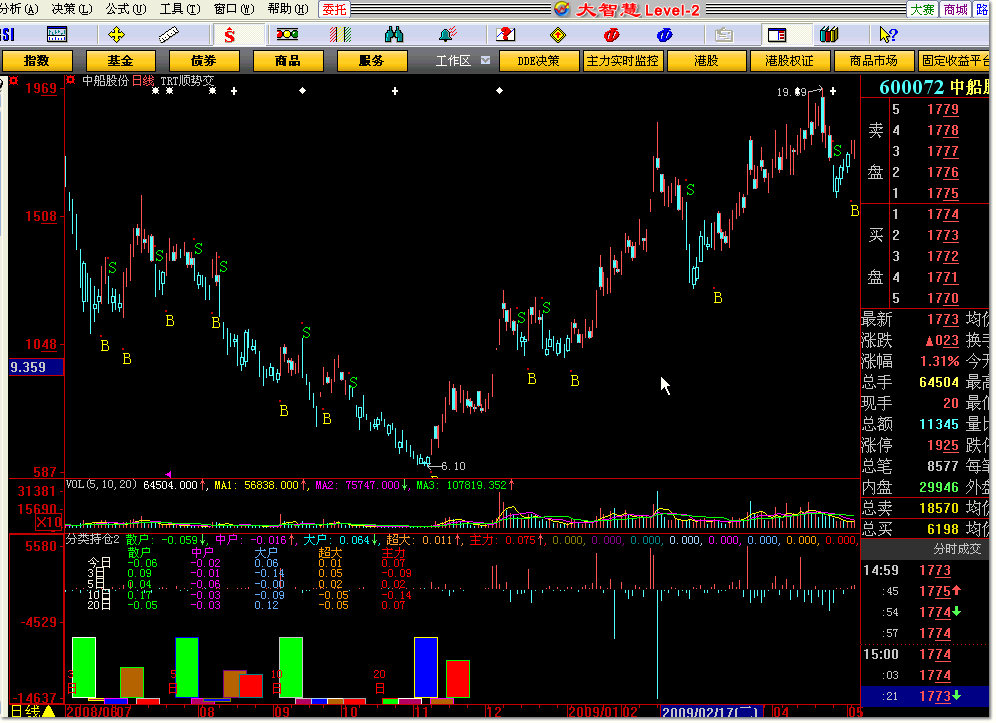
Task: Click the 主力实时监控 button
Action: pyautogui.click(x=622, y=61)
